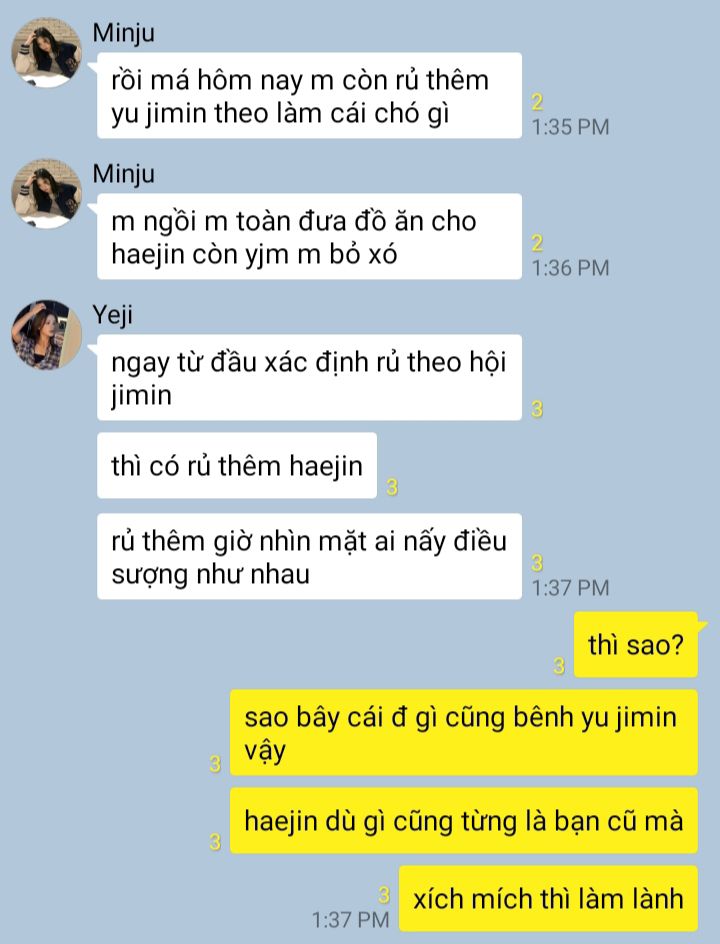Tap yellow bubble "thì sao?"

tap(636, 645)
